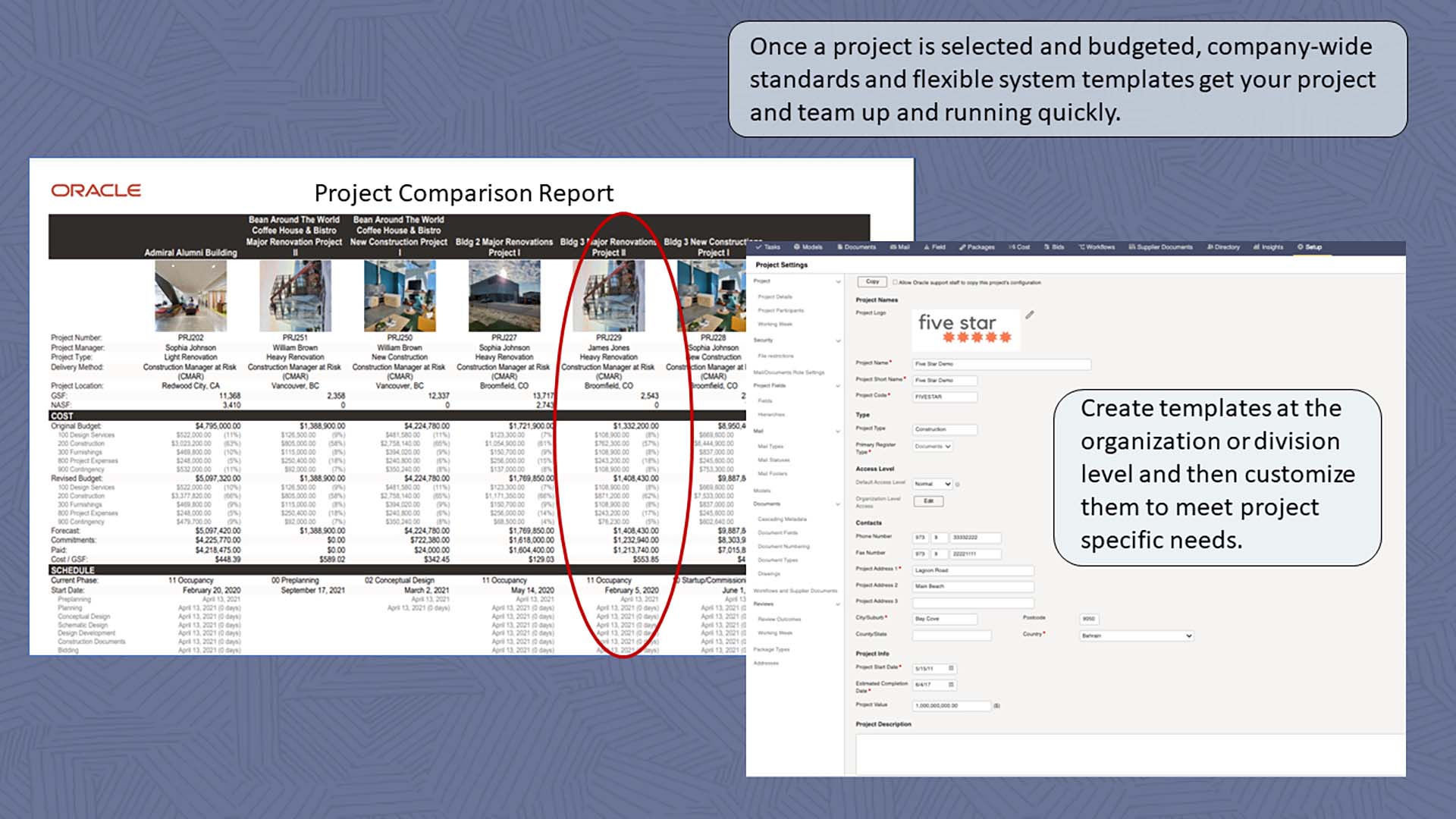Click the Copy button in Project Settings
Image resolution: width=1456 pixels, height=819 pixels.
[x=871, y=281]
